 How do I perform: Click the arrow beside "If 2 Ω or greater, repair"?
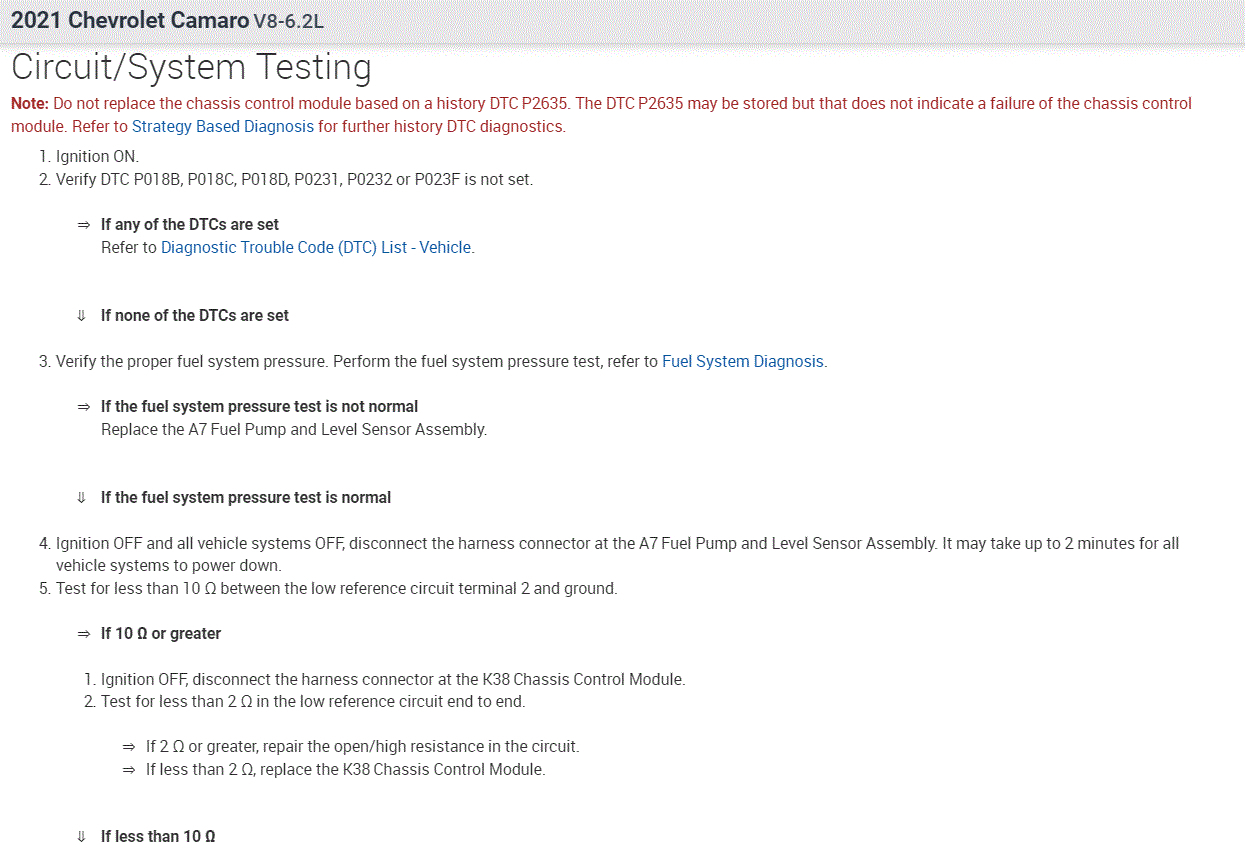coord(129,747)
